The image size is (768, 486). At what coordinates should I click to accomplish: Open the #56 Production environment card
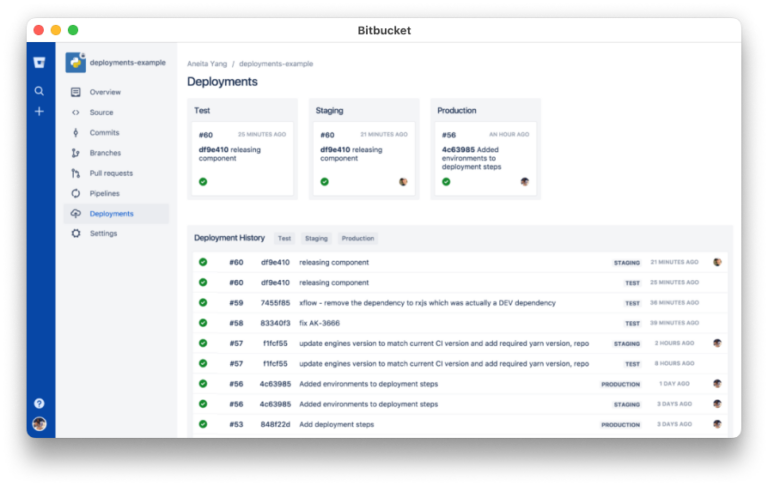(x=485, y=159)
